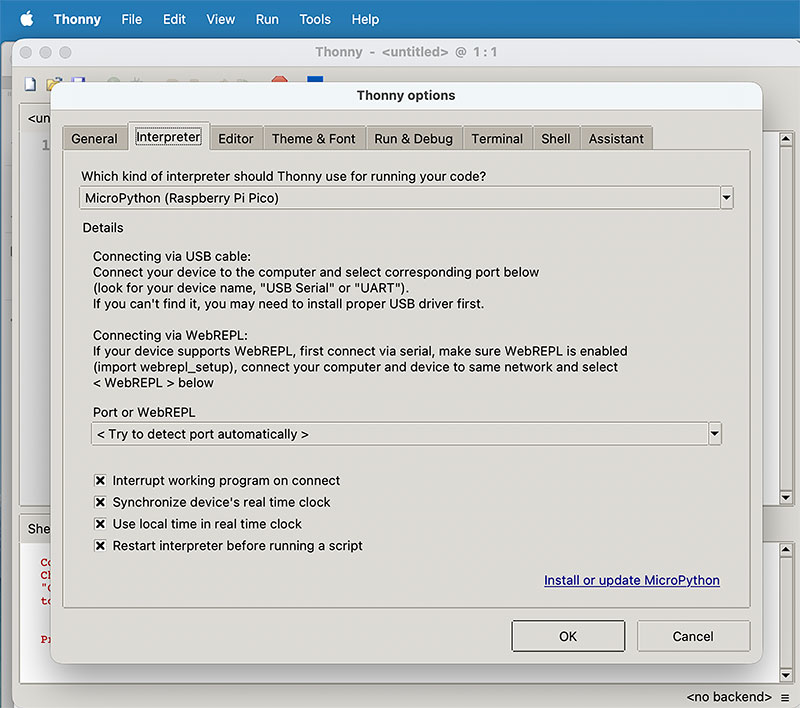Uncheck Synchronize device's real time clock

click(100, 502)
